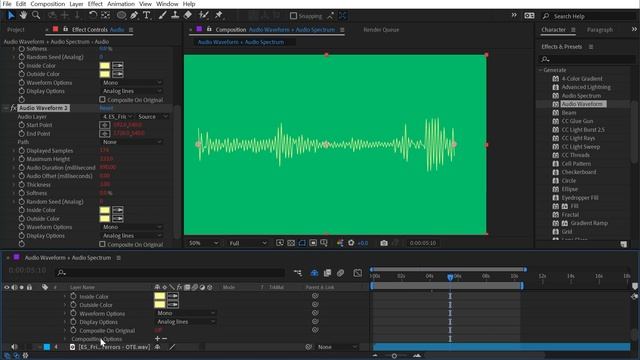Image resolution: width=640 pixels, height=360 pixels.
Task: Select the Hand tool
Action: point(24,16)
